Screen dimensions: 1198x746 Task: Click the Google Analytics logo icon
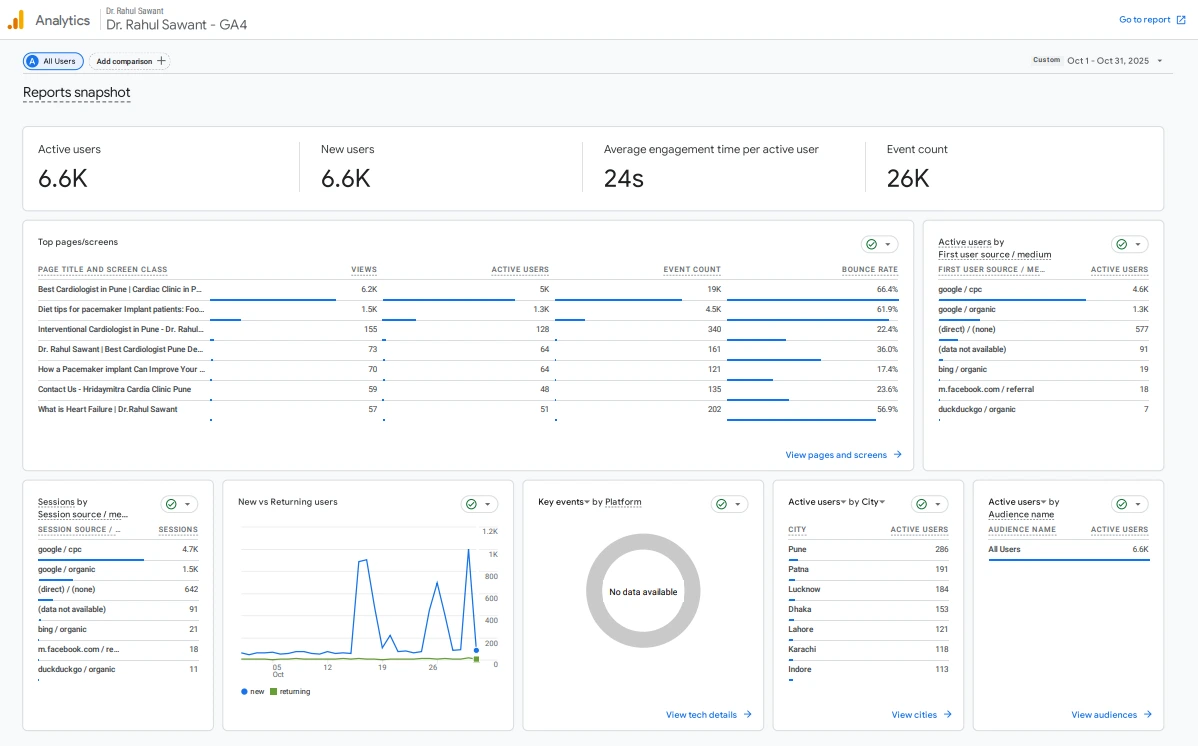[x=16, y=20]
